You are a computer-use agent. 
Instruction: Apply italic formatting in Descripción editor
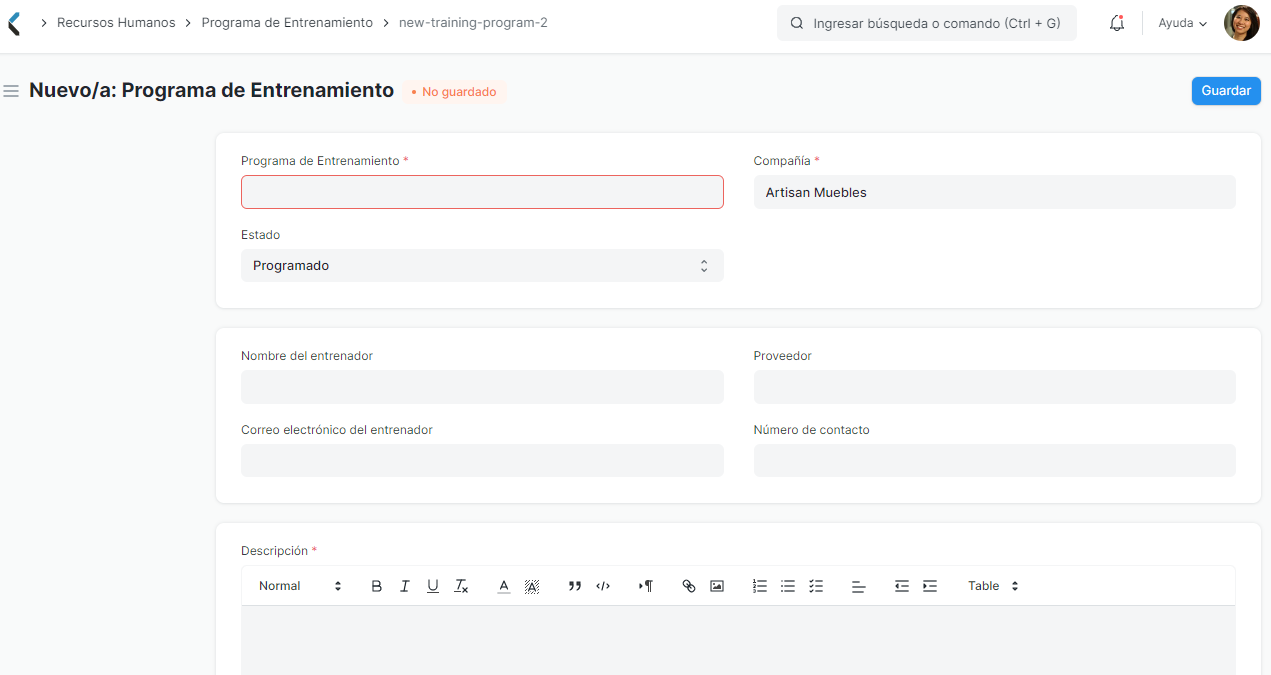point(405,586)
